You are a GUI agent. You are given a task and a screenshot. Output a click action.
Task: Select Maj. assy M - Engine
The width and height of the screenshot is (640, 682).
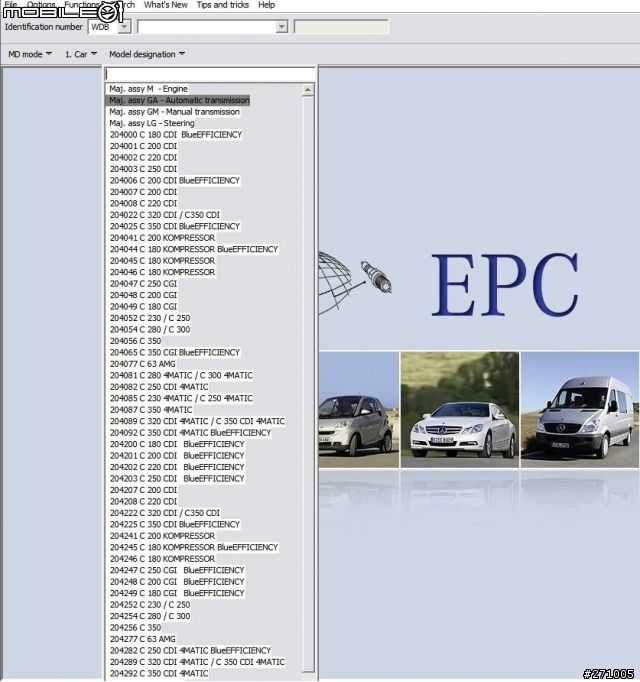pos(148,89)
